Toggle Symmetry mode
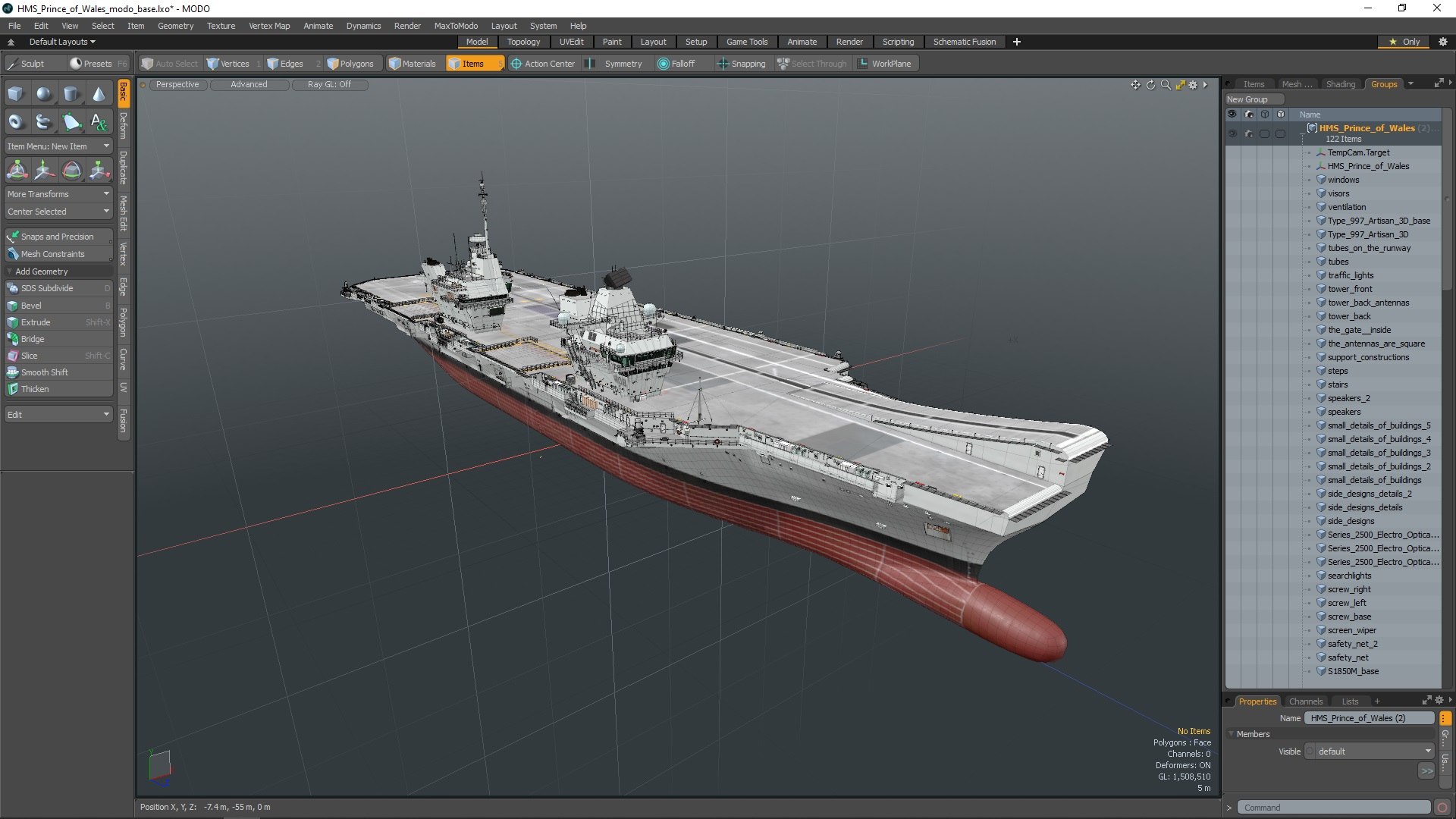Viewport: 1456px width, 819px height. [614, 64]
